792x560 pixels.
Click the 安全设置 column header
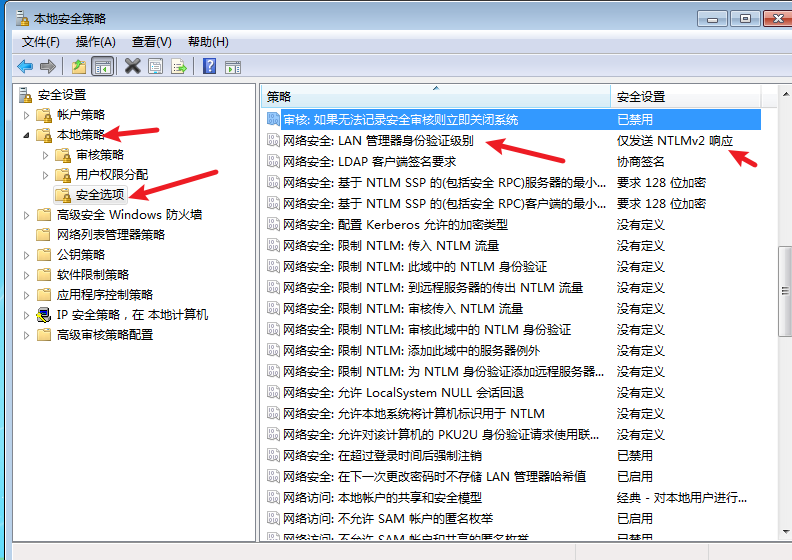685,97
